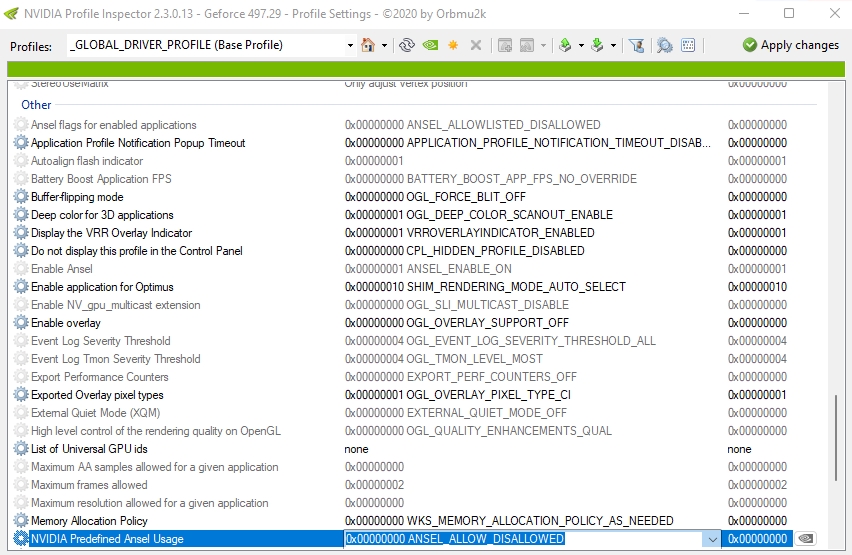Open the import profiles dropdown arrow
The height and width of the screenshot is (555, 852).
[x=613, y=46]
